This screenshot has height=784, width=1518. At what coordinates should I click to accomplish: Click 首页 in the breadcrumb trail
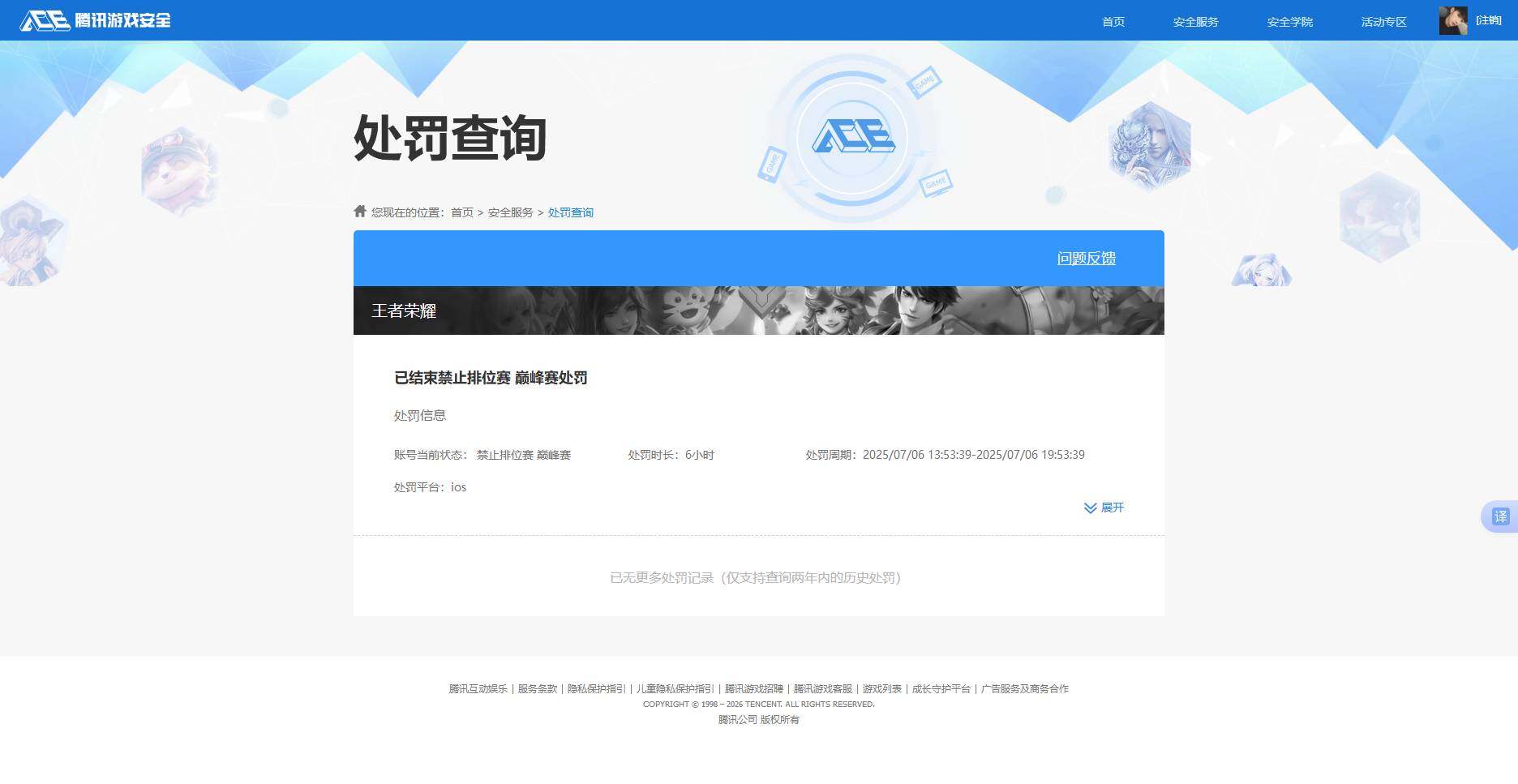pos(462,212)
